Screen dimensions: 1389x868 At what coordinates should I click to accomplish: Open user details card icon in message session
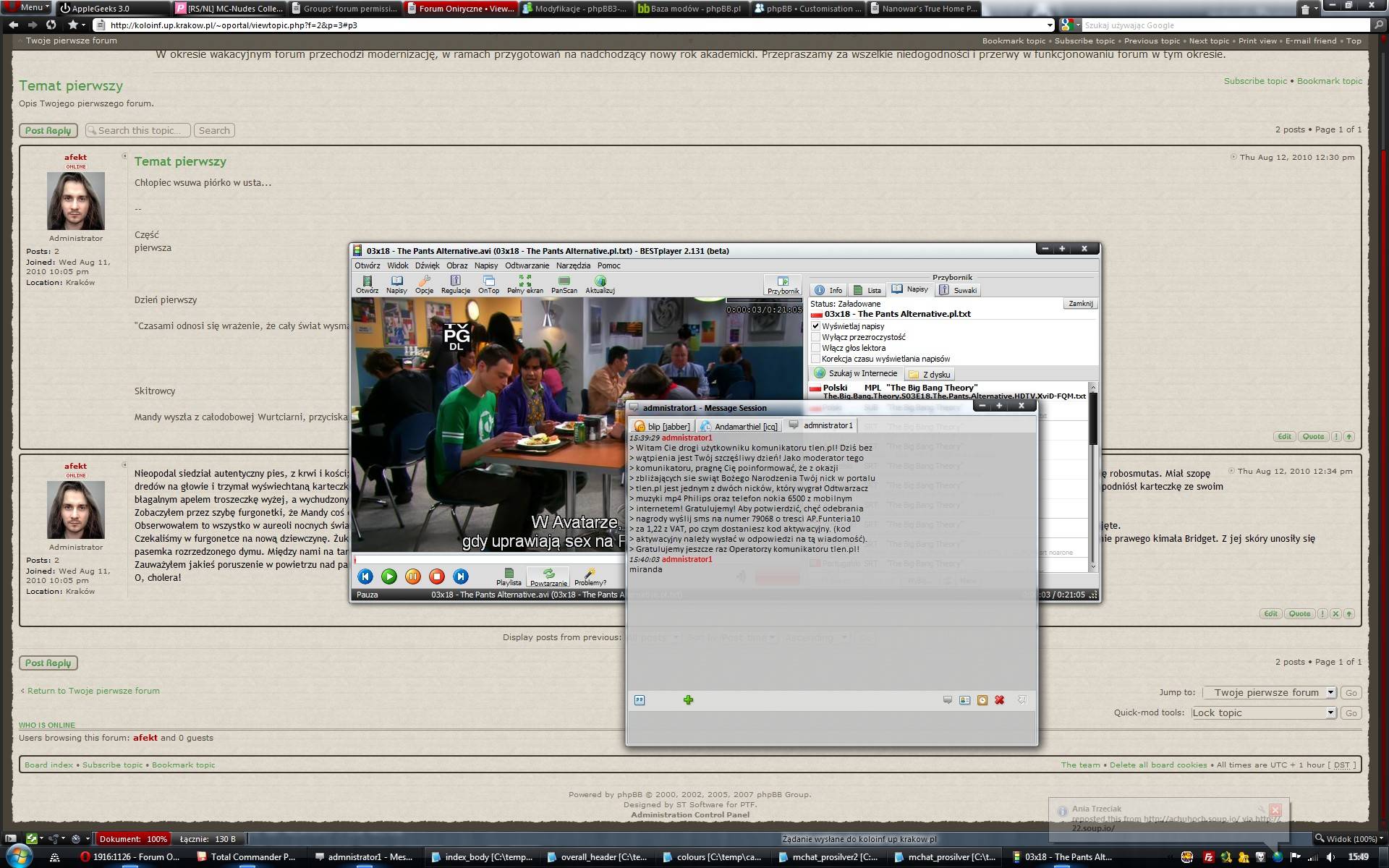point(965,700)
